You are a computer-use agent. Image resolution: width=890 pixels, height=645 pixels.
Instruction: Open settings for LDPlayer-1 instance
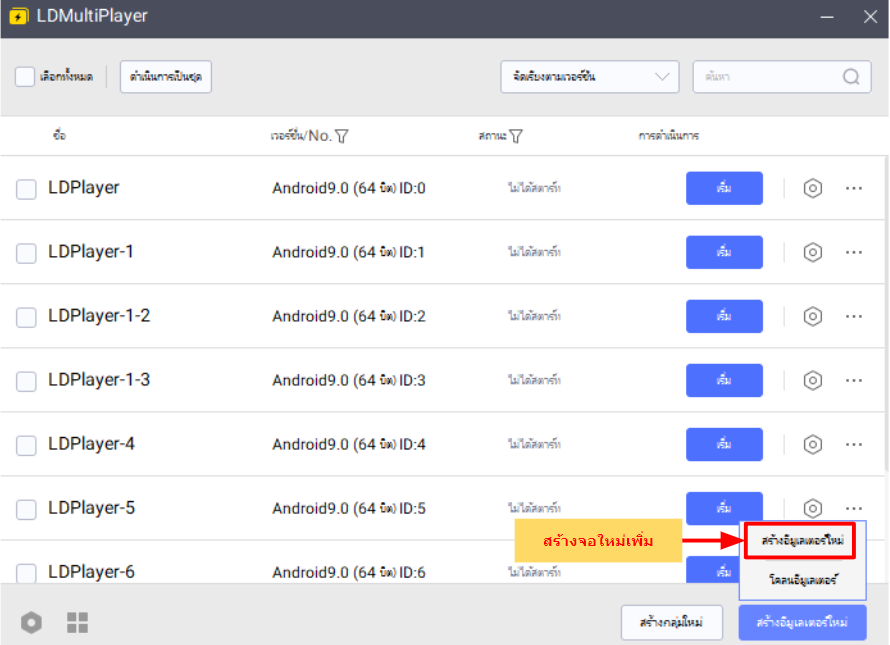coord(812,252)
